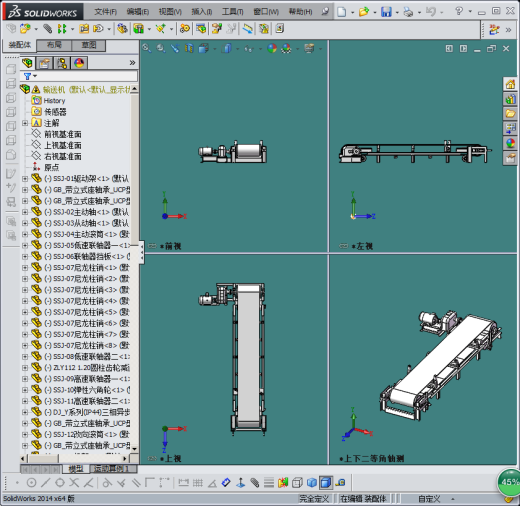Open the 窗口(W) menu
This screenshot has width=520, height=506.
pyautogui.click(x=266, y=12)
